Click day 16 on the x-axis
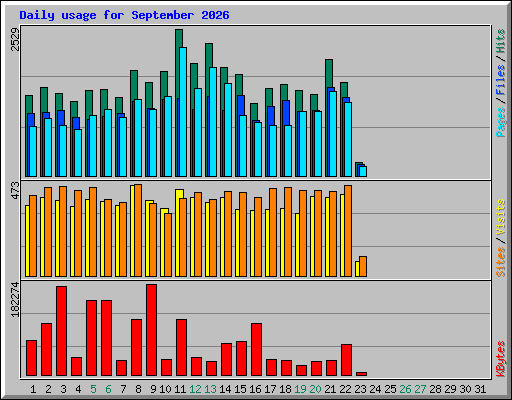Screen dimensions: 512x400 click(255, 389)
